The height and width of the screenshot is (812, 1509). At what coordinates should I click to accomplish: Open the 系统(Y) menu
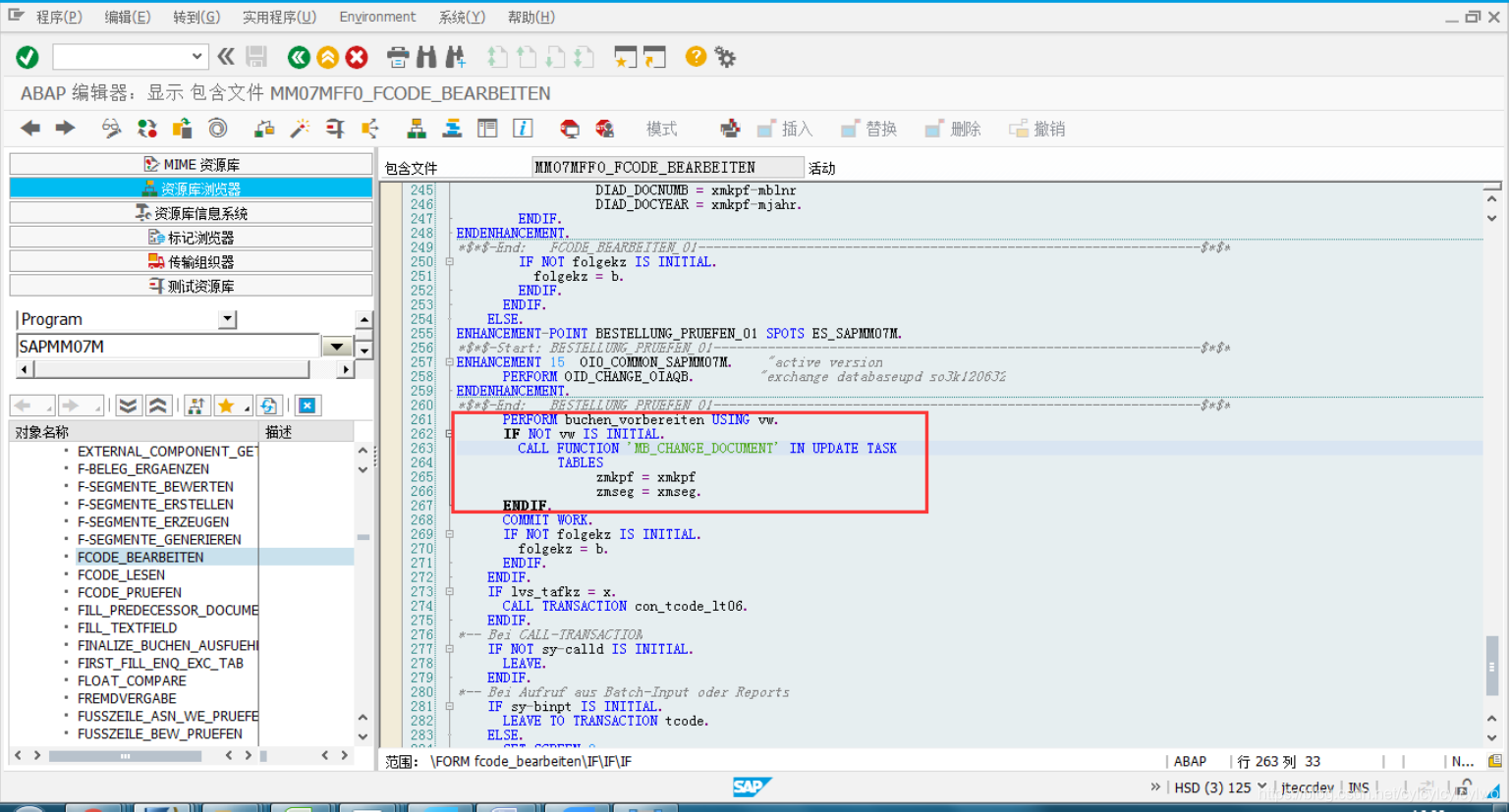(462, 16)
